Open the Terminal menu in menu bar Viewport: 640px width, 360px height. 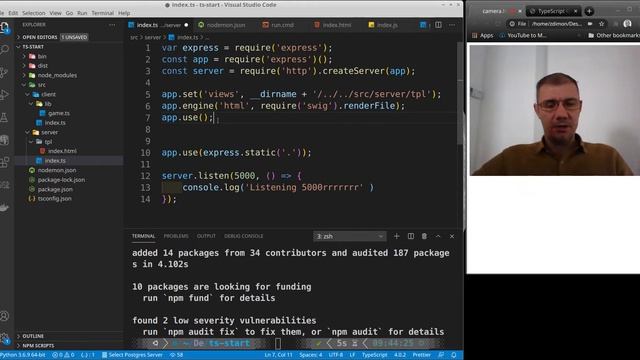point(102,13)
